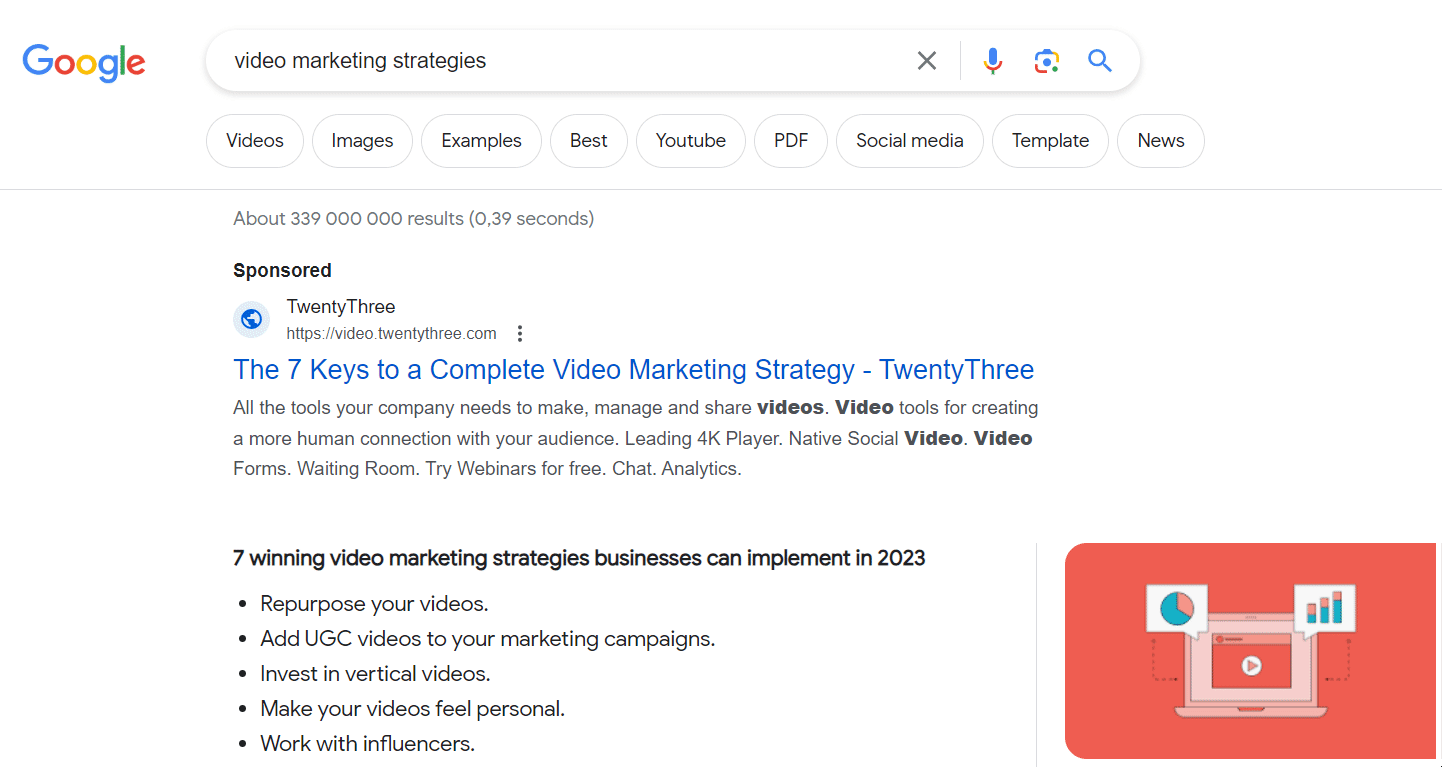Apply the Template filter chip
The image size is (1442, 767).
click(1049, 141)
